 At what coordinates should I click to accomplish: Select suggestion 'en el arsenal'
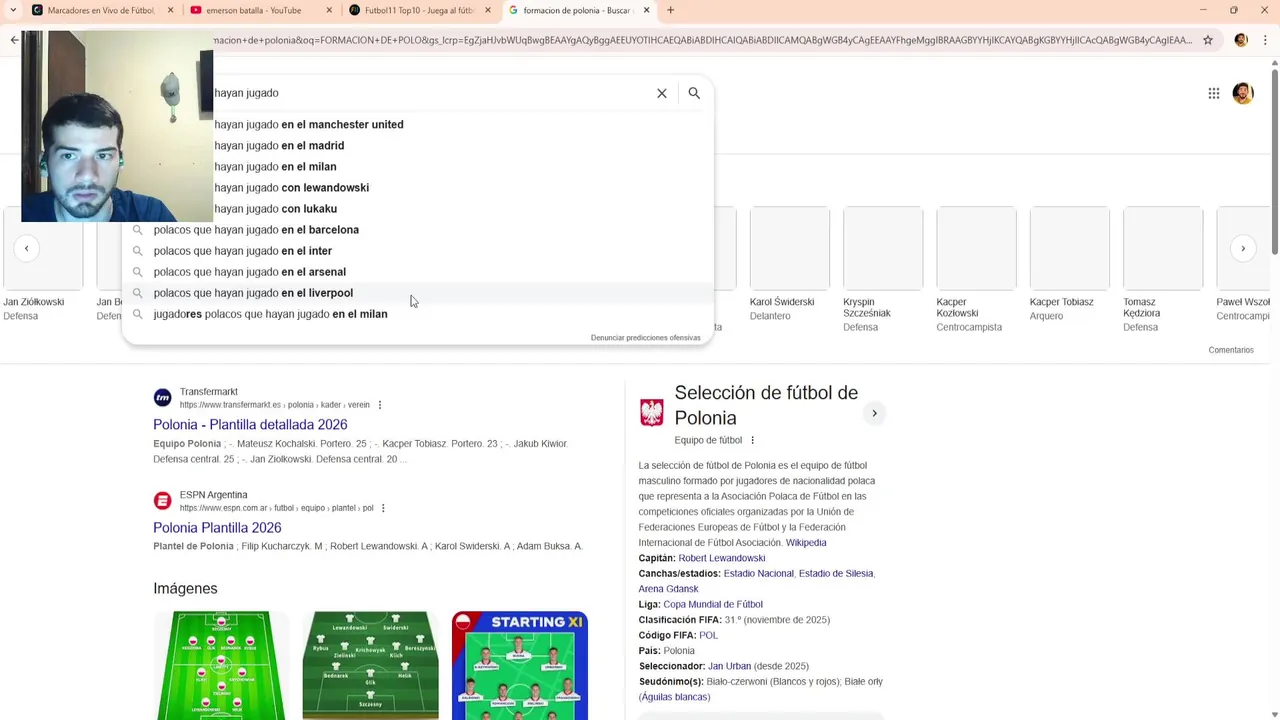pos(417,271)
